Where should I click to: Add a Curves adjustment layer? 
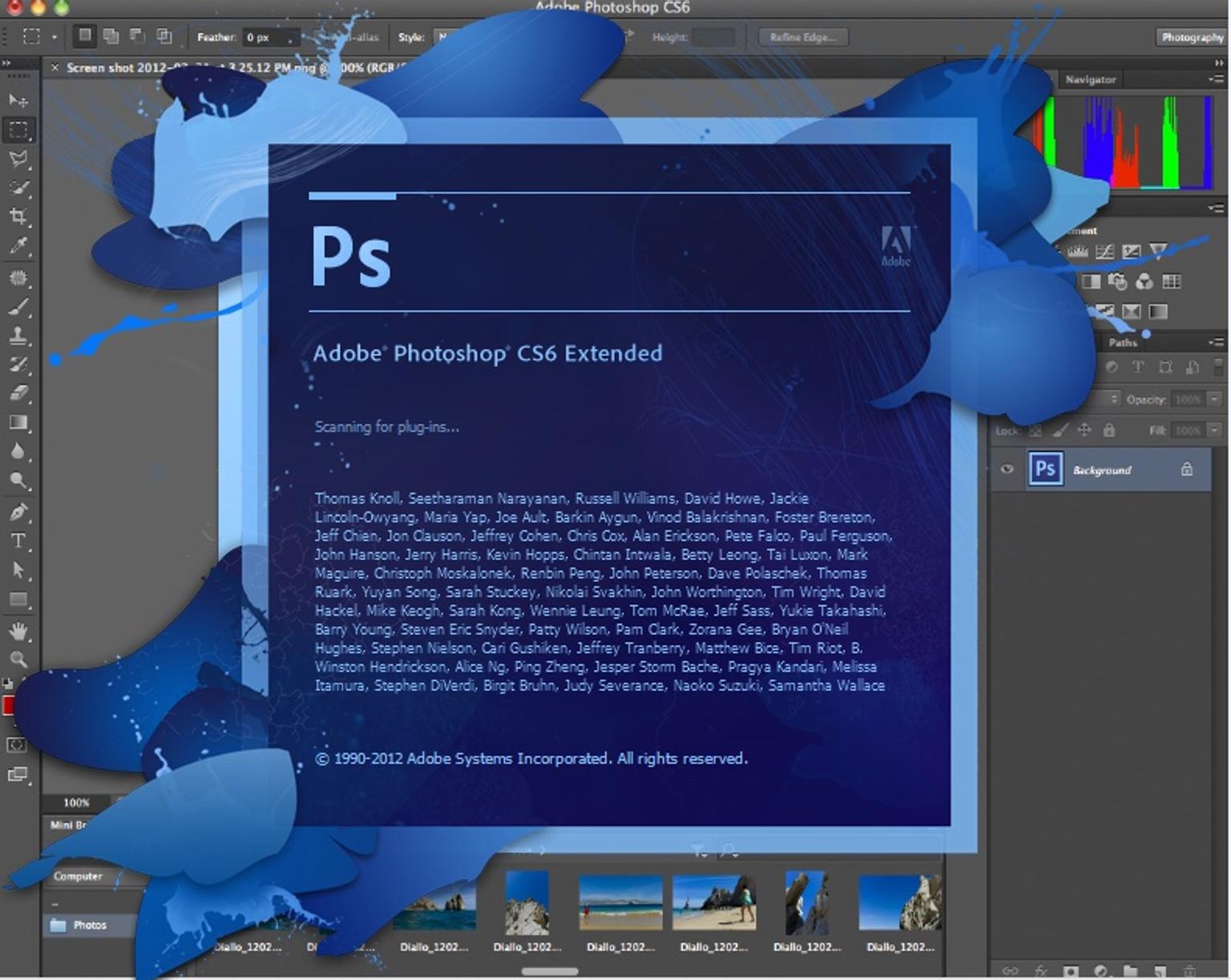1104,252
